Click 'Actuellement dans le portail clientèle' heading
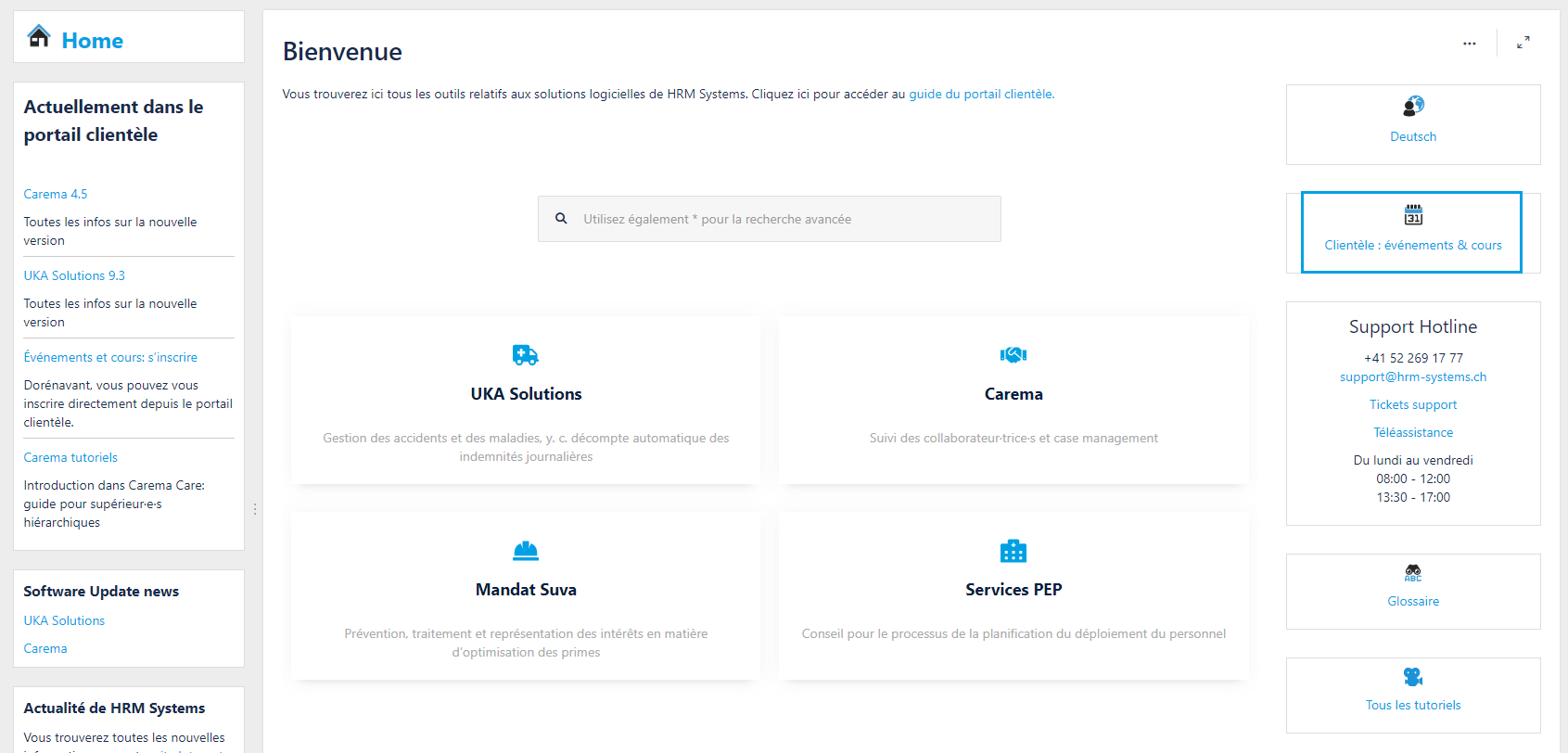Viewport: 1568px width, 753px height. click(113, 121)
